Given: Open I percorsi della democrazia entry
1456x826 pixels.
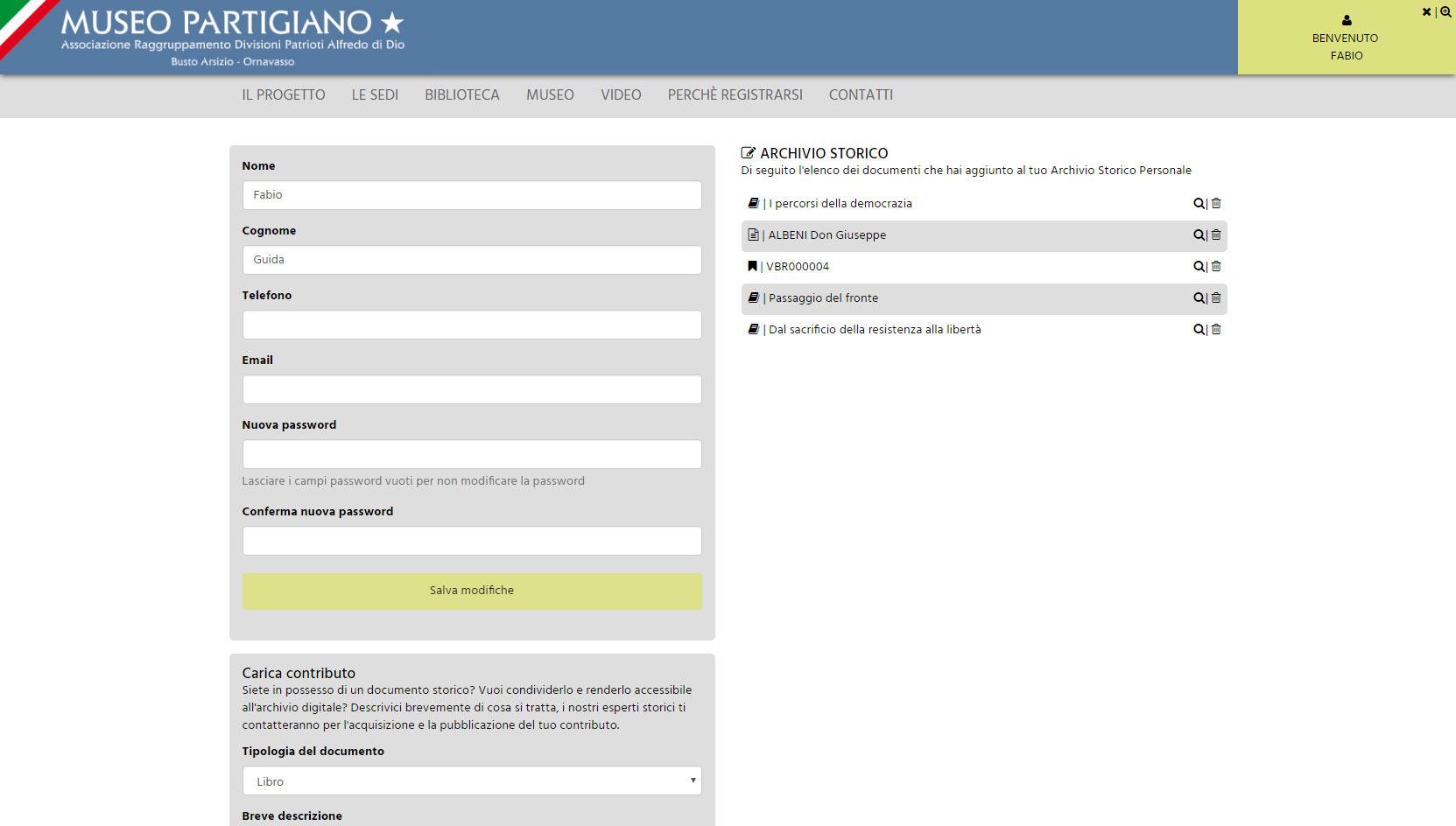Looking at the screenshot, I should [x=841, y=203].
